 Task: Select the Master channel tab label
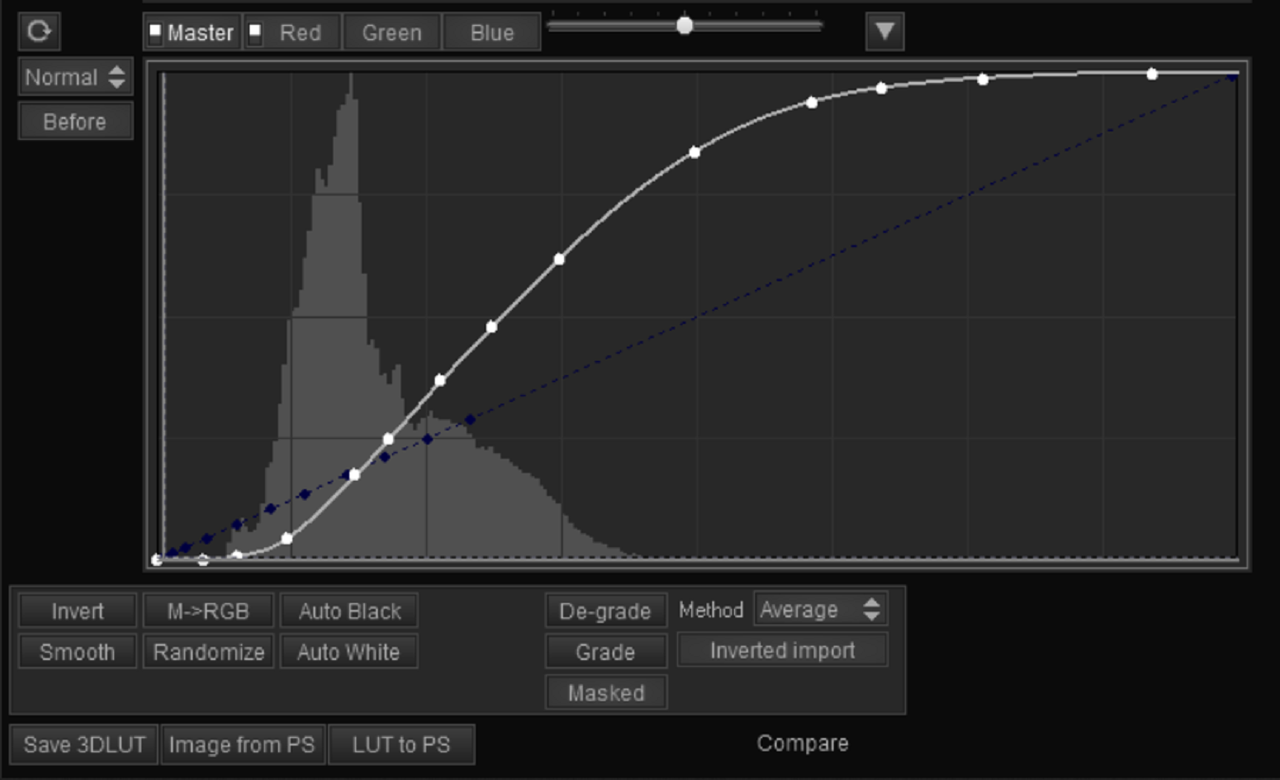pos(200,33)
